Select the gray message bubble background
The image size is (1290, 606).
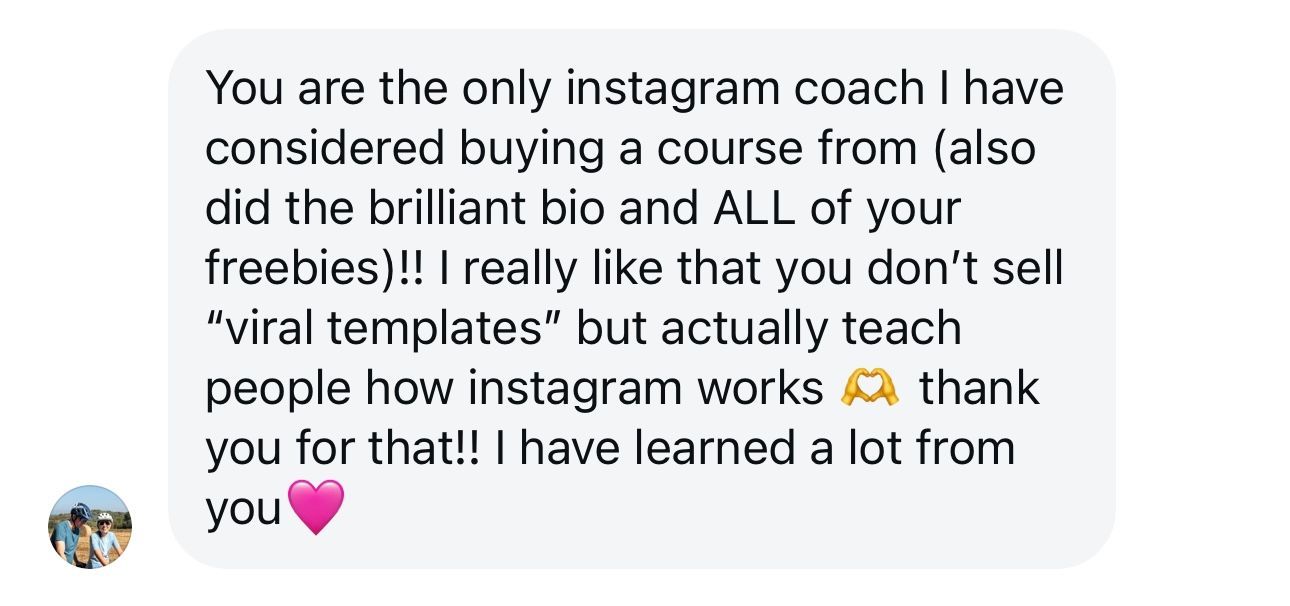coord(641,299)
